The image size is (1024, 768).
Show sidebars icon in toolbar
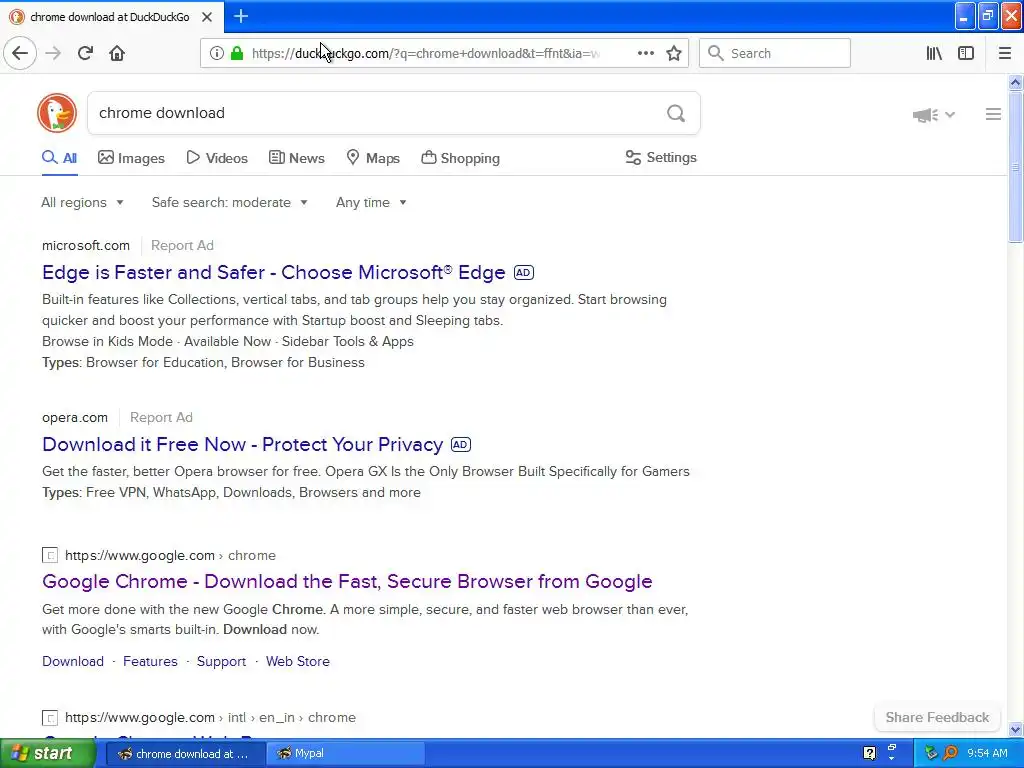point(966,53)
